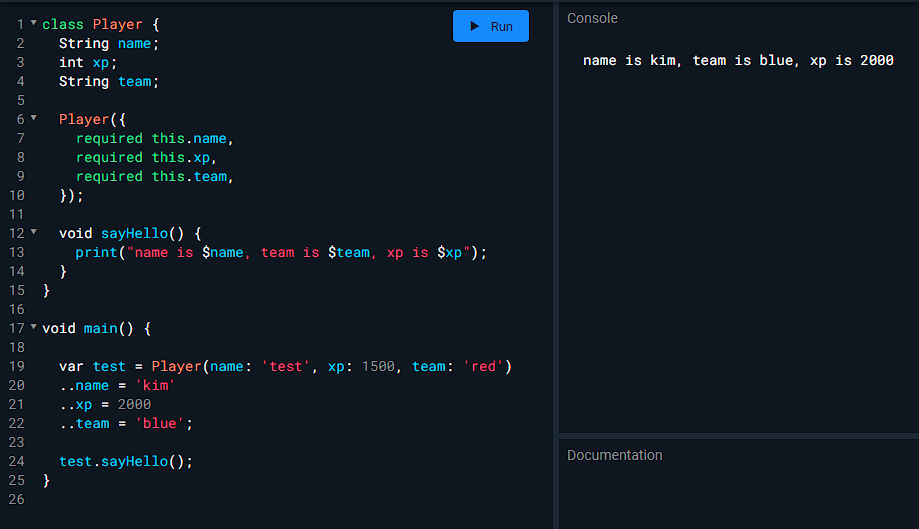
Task: Place cursor on 'String name;' declaration
Action: coord(108,43)
